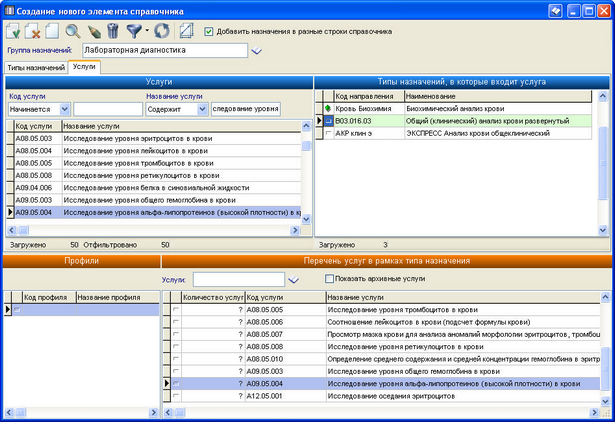Click the magnifying glass search icon
Image resolution: width=615 pixels, height=422 pixels.
tap(73, 31)
